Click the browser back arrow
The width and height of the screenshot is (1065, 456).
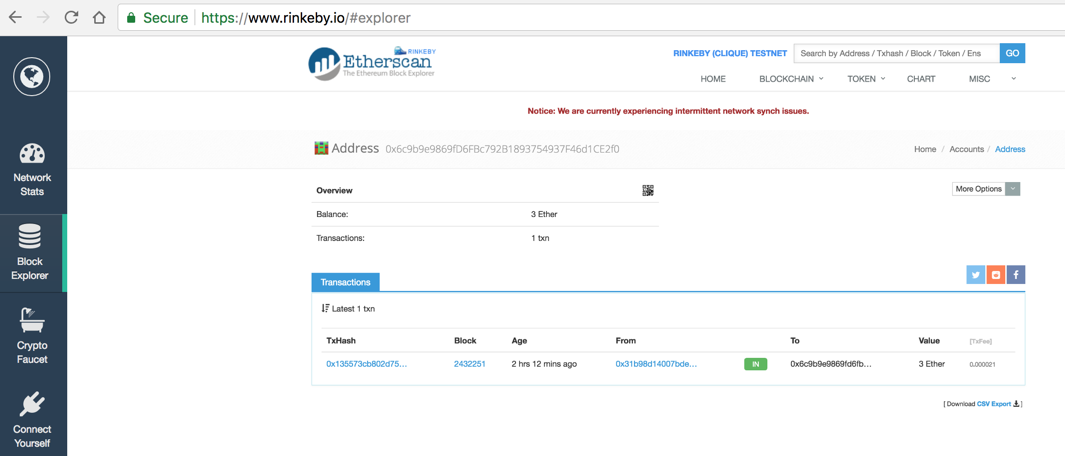point(15,18)
